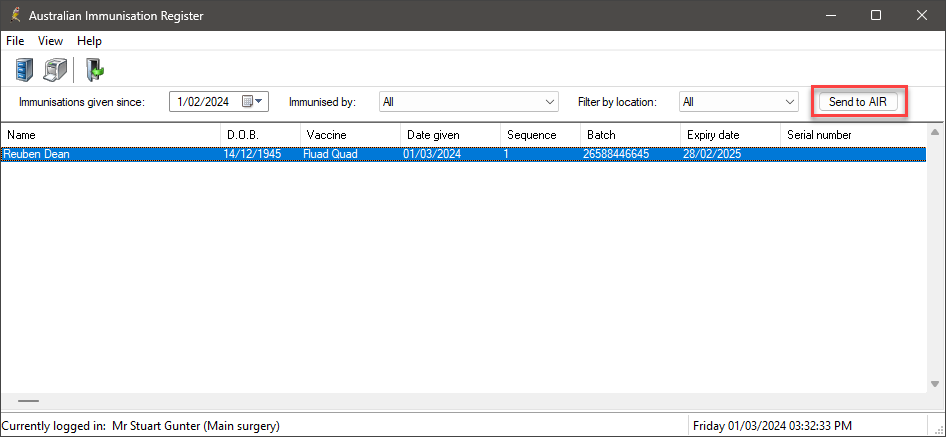The height and width of the screenshot is (437, 946).
Task: Click the date and time in status bar
Action: point(772,426)
